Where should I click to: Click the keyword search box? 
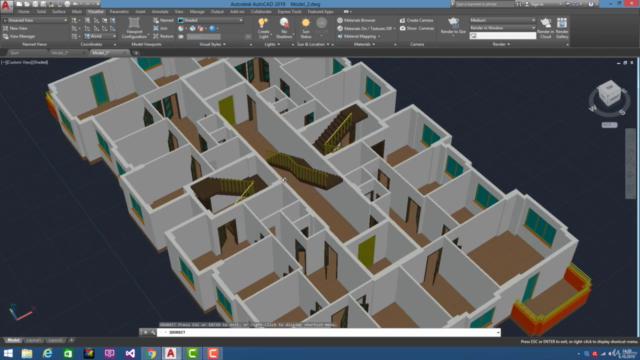tap(484, 4)
